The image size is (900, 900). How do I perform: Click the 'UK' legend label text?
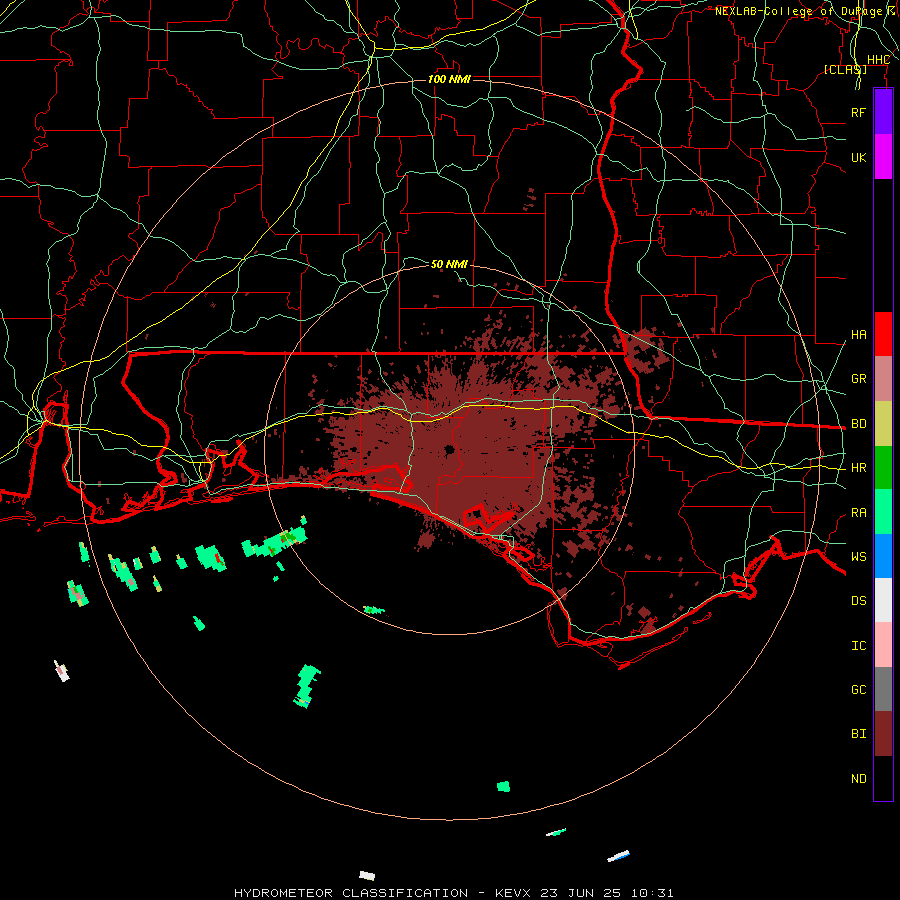[858, 157]
